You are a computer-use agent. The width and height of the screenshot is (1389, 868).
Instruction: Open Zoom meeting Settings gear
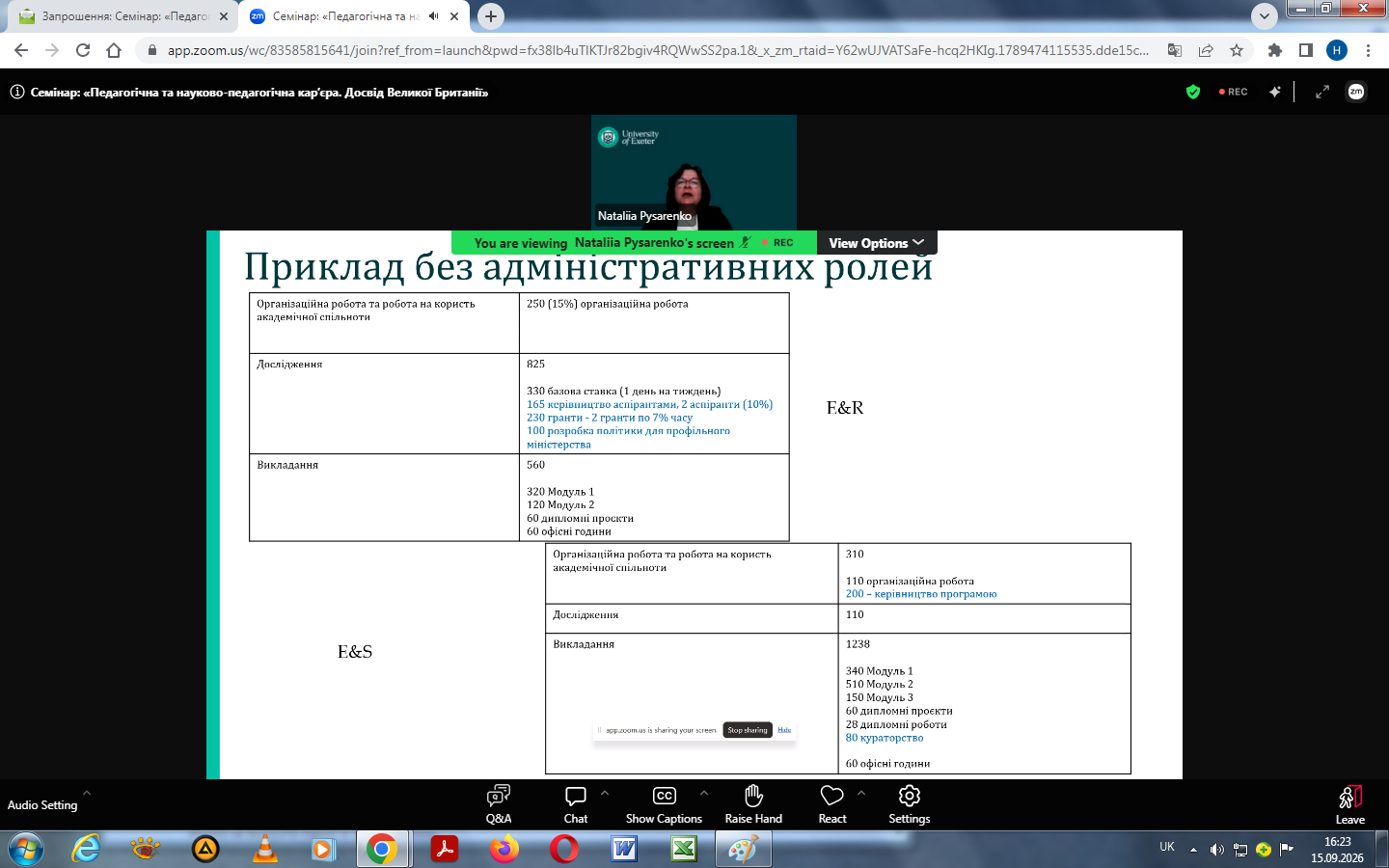(910, 804)
